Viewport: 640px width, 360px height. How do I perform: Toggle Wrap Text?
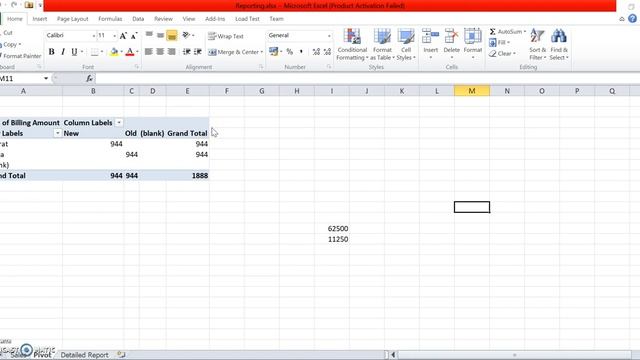point(226,36)
